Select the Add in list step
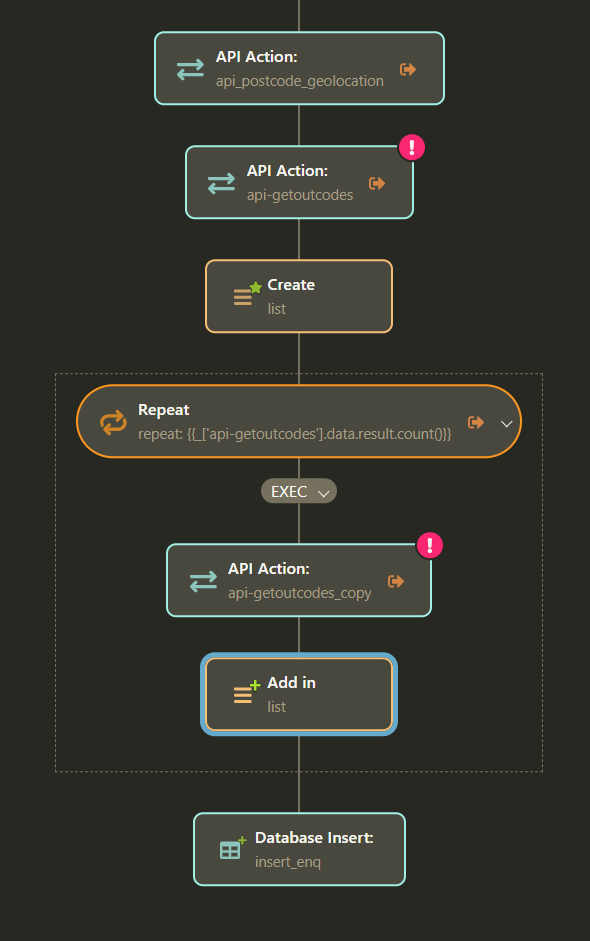590x941 pixels. 299,694
